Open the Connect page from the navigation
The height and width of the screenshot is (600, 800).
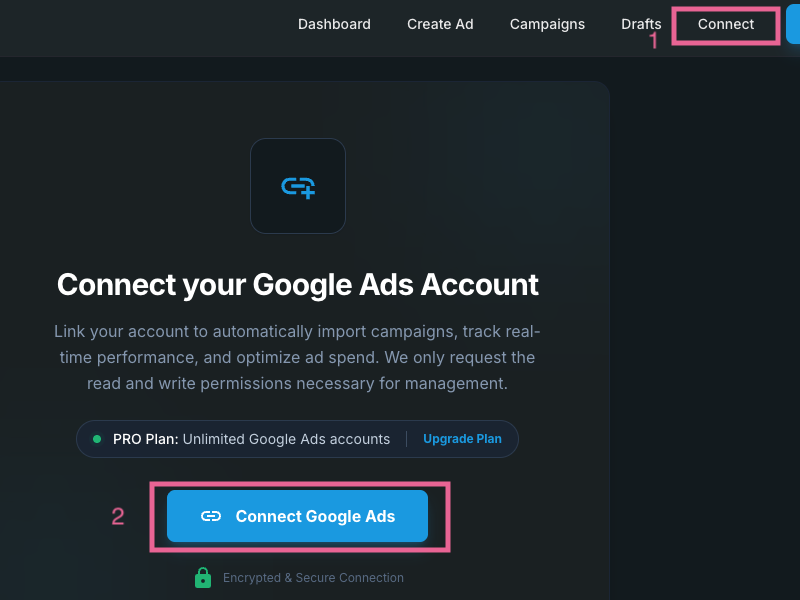click(725, 24)
